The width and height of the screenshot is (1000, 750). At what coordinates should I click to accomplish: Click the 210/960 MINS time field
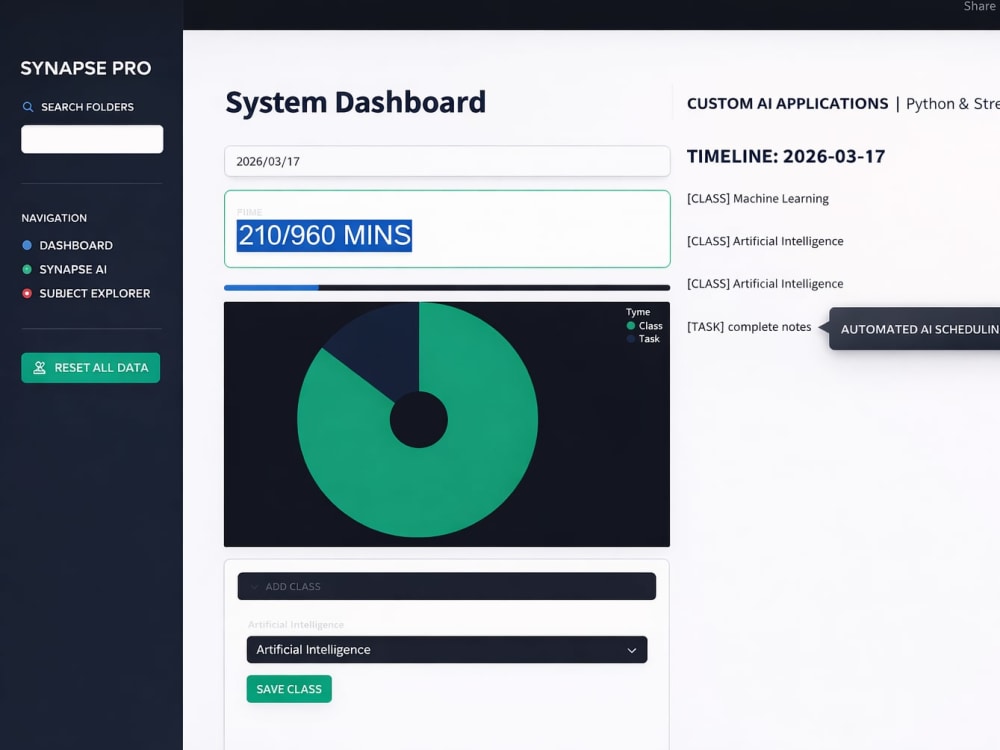[x=447, y=229]
